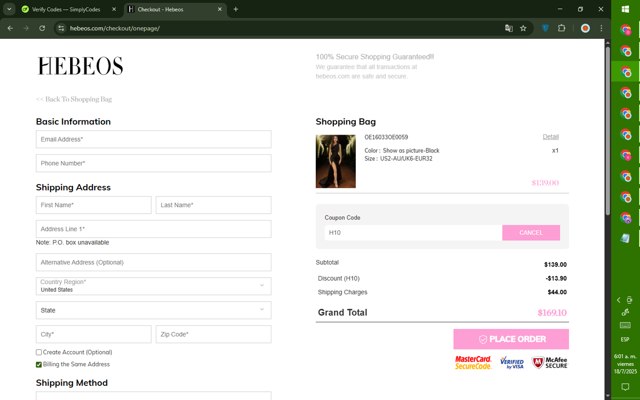Image resolution: width=640 pixels, height=400 pixels.
Task: Open the translate page icon
Action: [509, 28]
